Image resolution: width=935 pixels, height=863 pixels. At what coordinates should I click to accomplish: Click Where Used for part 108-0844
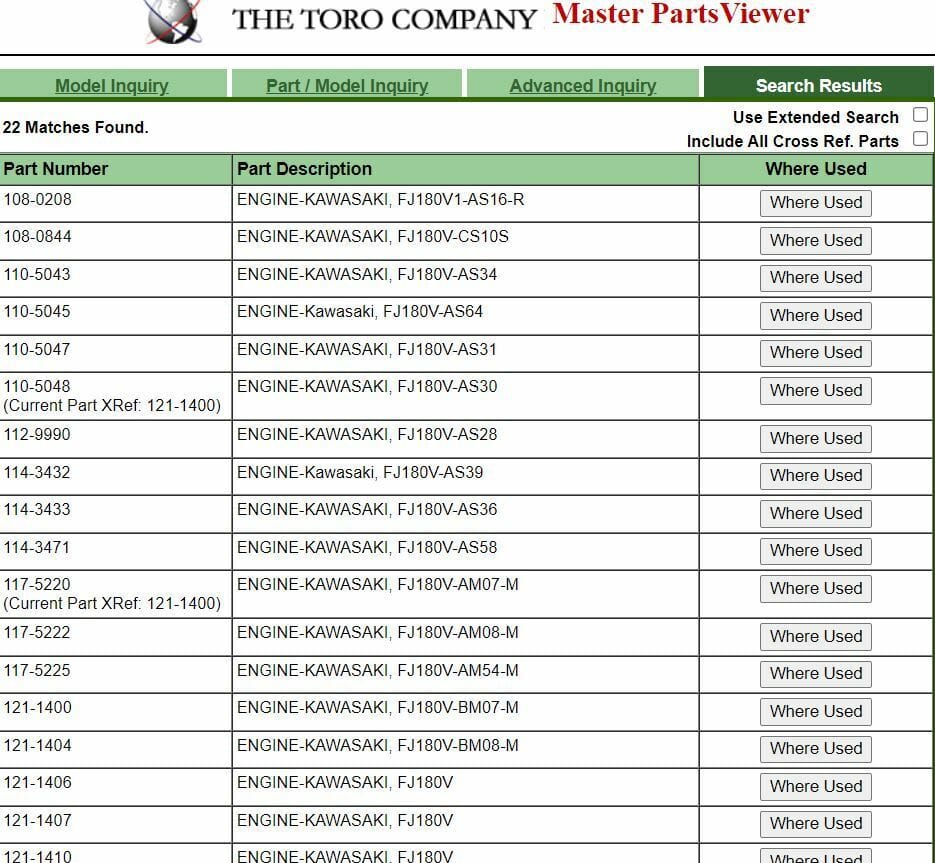pyautogui.click(x=815, y=241)
